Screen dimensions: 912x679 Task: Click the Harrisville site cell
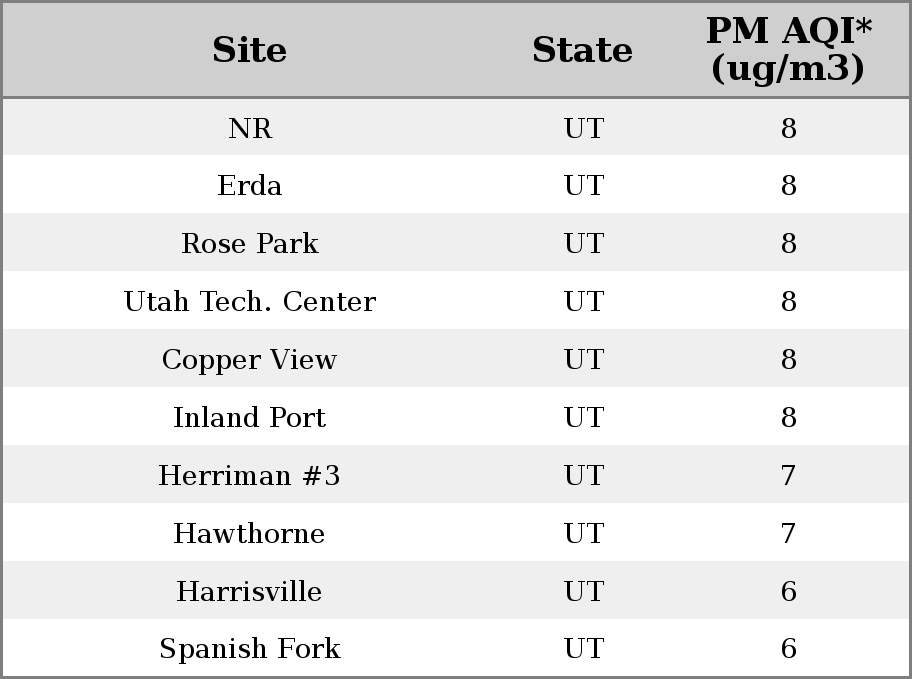pos(250,591)
